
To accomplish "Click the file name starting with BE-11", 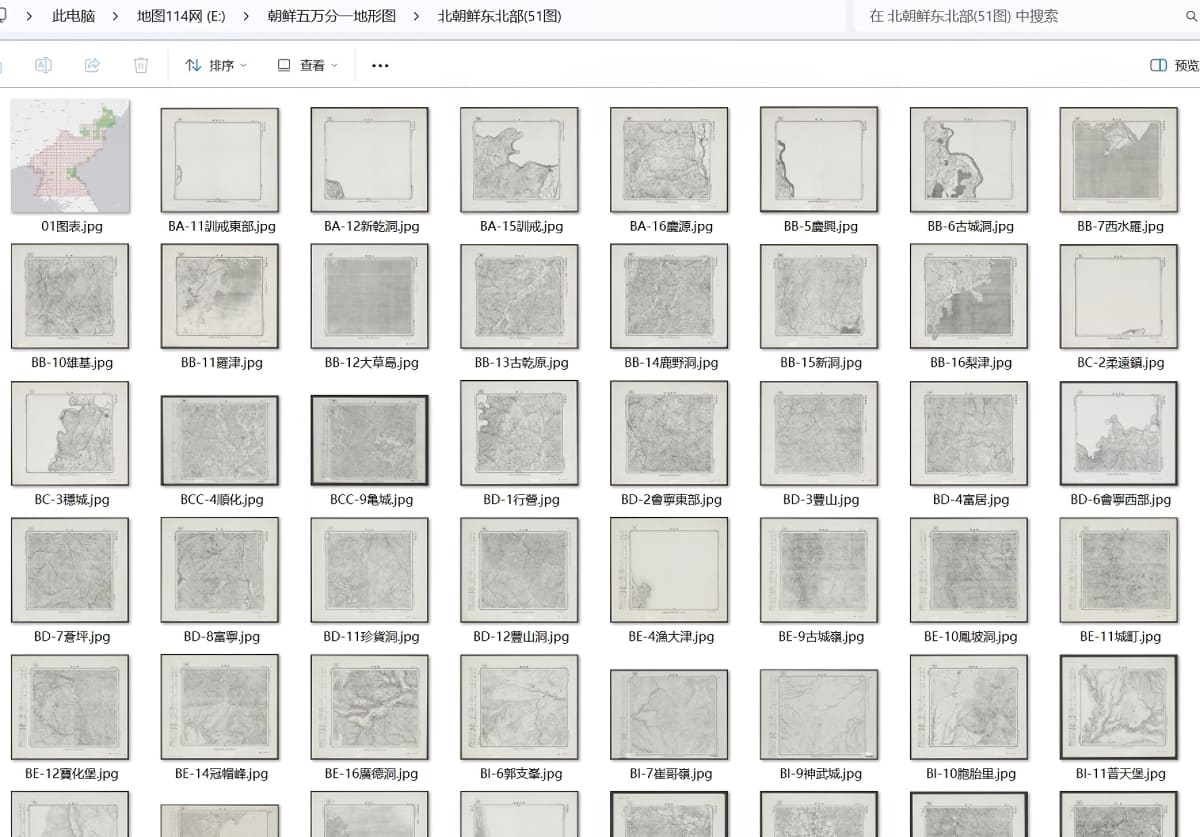I will [x=1120, y=637].
